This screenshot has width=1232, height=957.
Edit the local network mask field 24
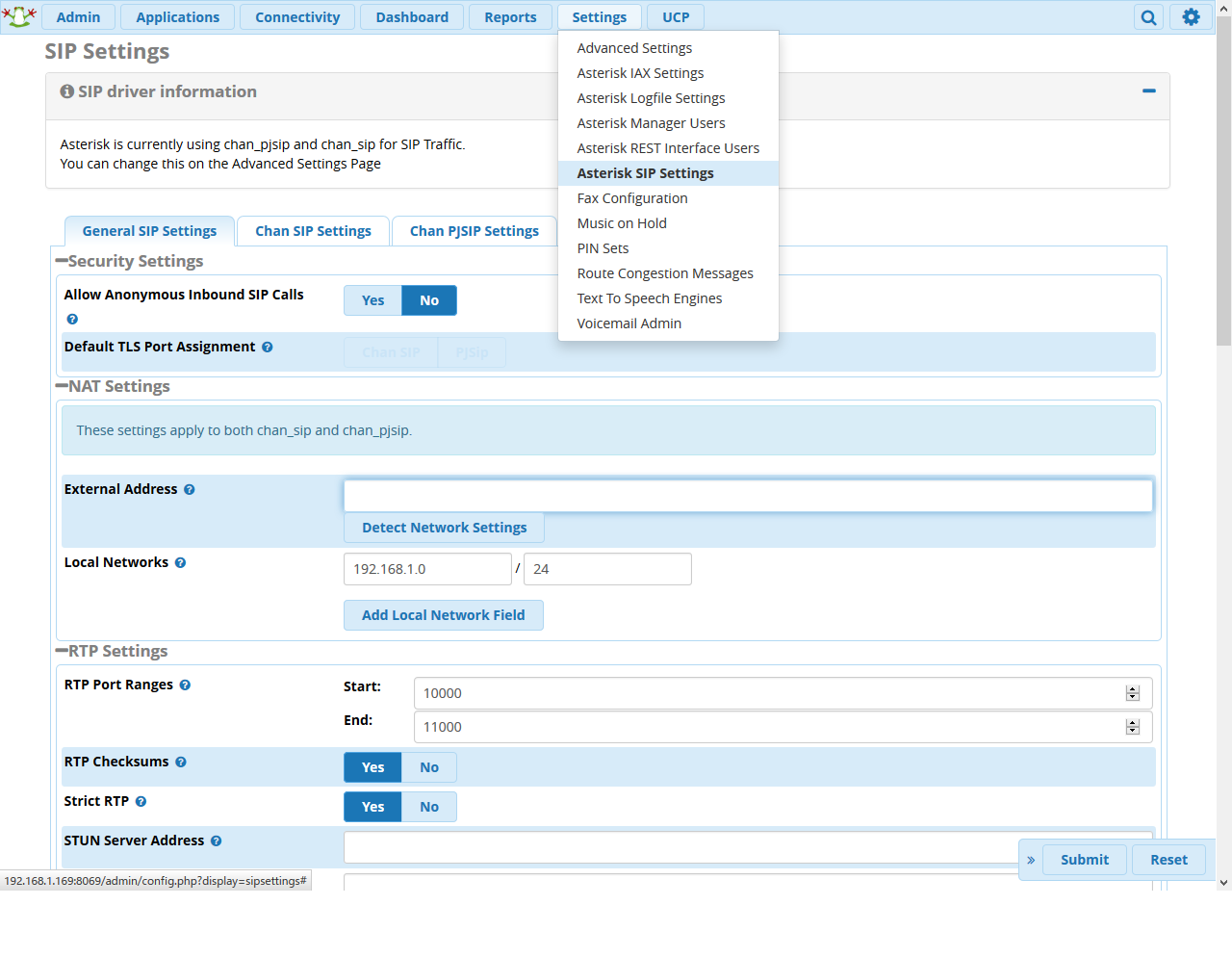tap(607, 569)
